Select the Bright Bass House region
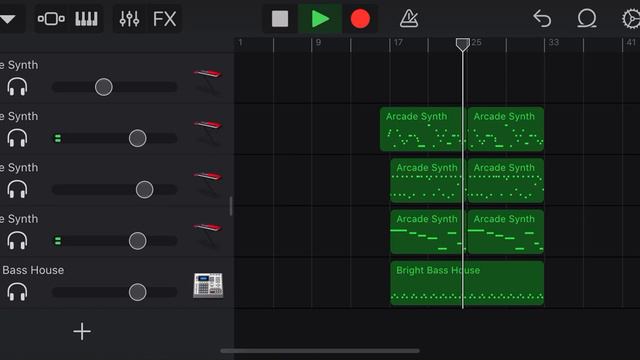The width and height of the screenshot is (640, 360). [467, 283]
